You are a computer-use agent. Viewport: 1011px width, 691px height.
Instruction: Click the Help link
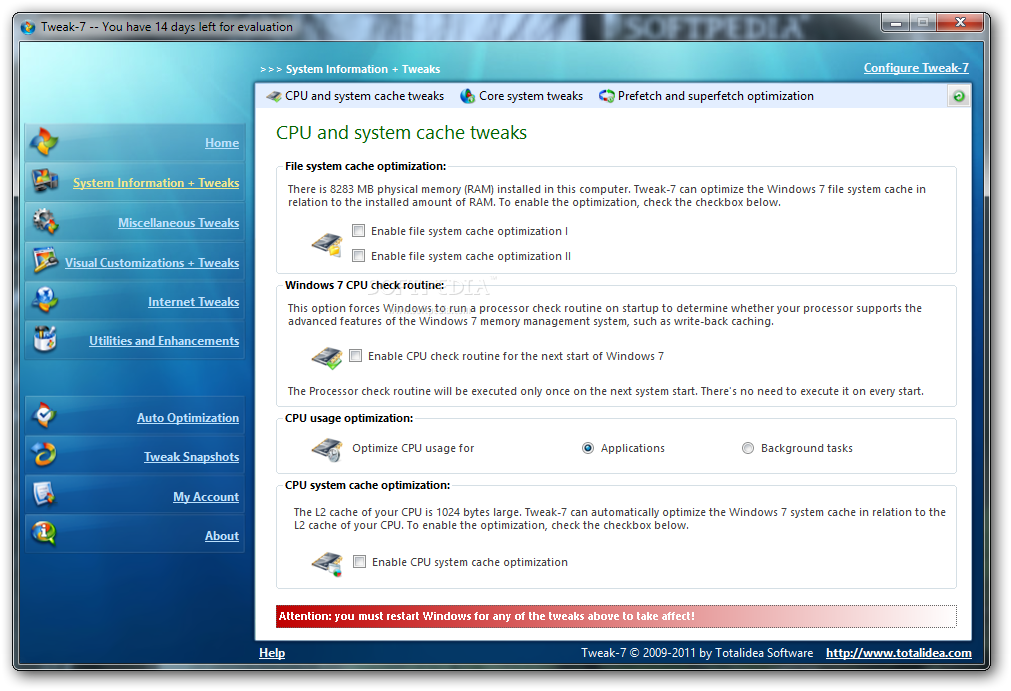[272, 653]
